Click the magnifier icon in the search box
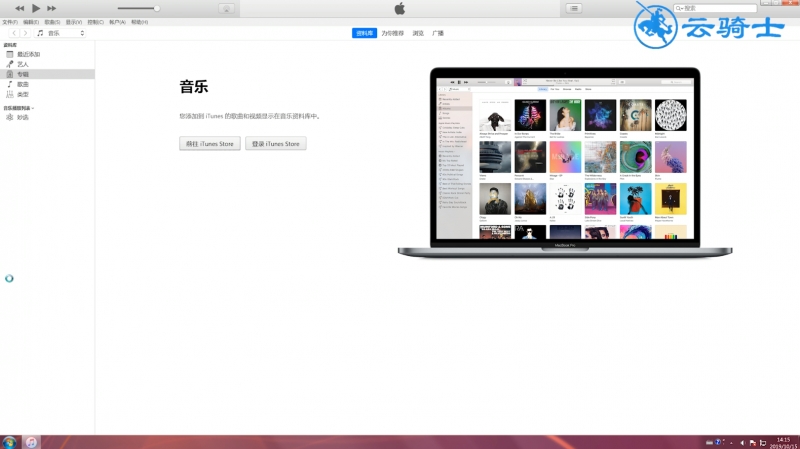Viewport: 800px width, 449px height. [x=679, y=8]
